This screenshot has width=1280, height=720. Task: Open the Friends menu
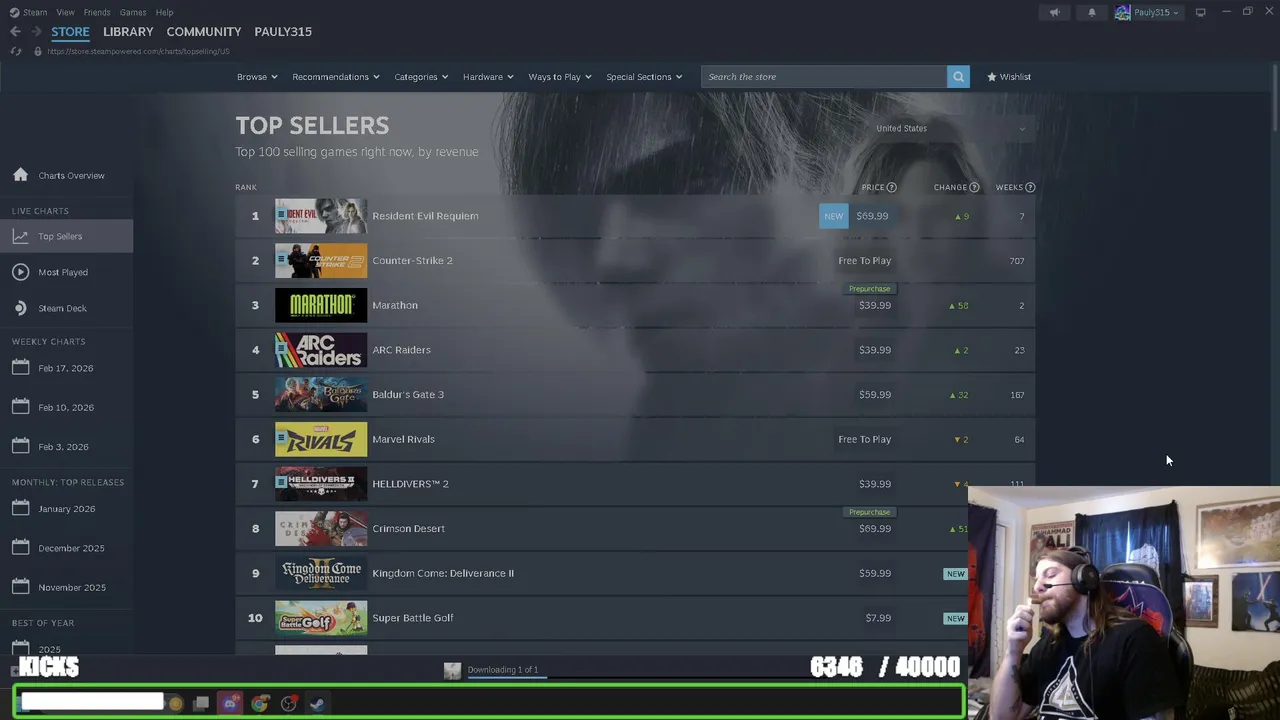tap(97, 12)
